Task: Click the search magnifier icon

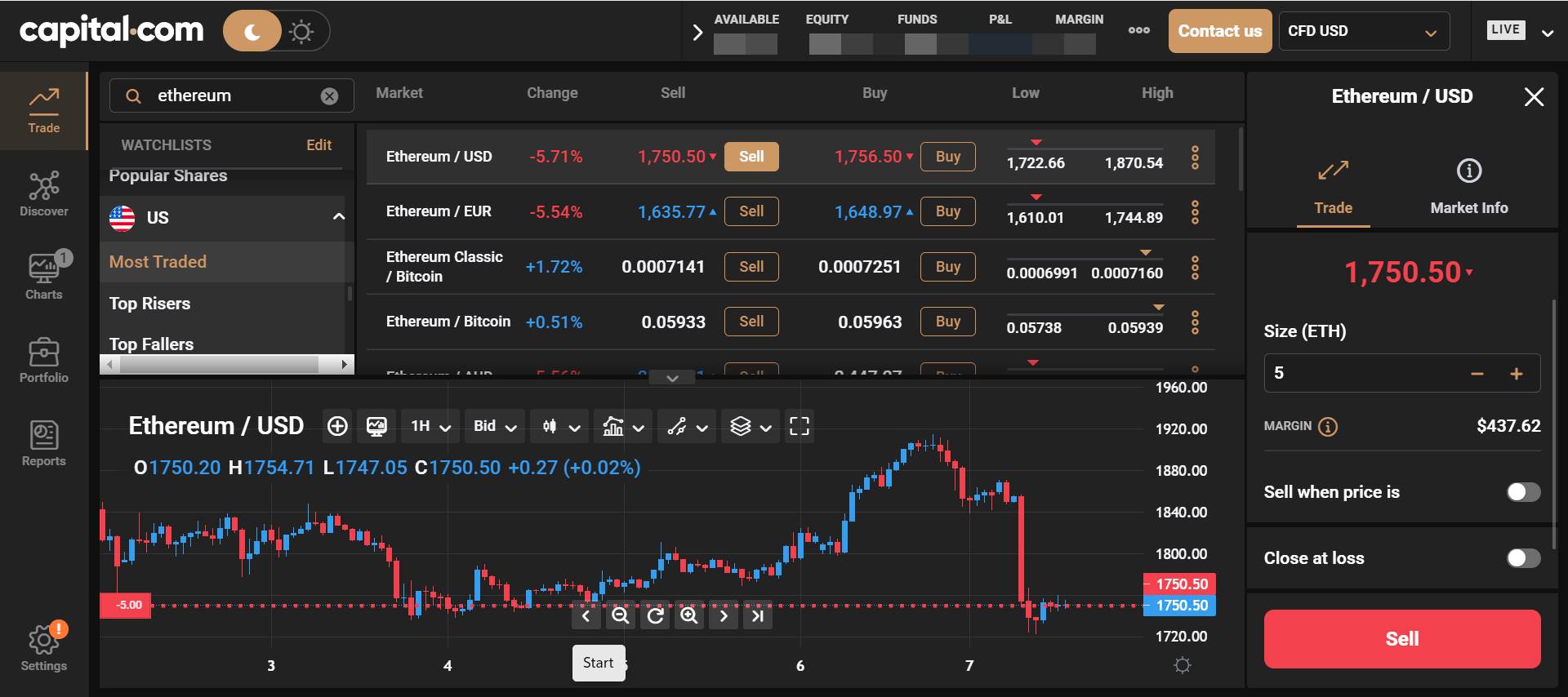Action: pyautogui.click(x=133, y=96)
